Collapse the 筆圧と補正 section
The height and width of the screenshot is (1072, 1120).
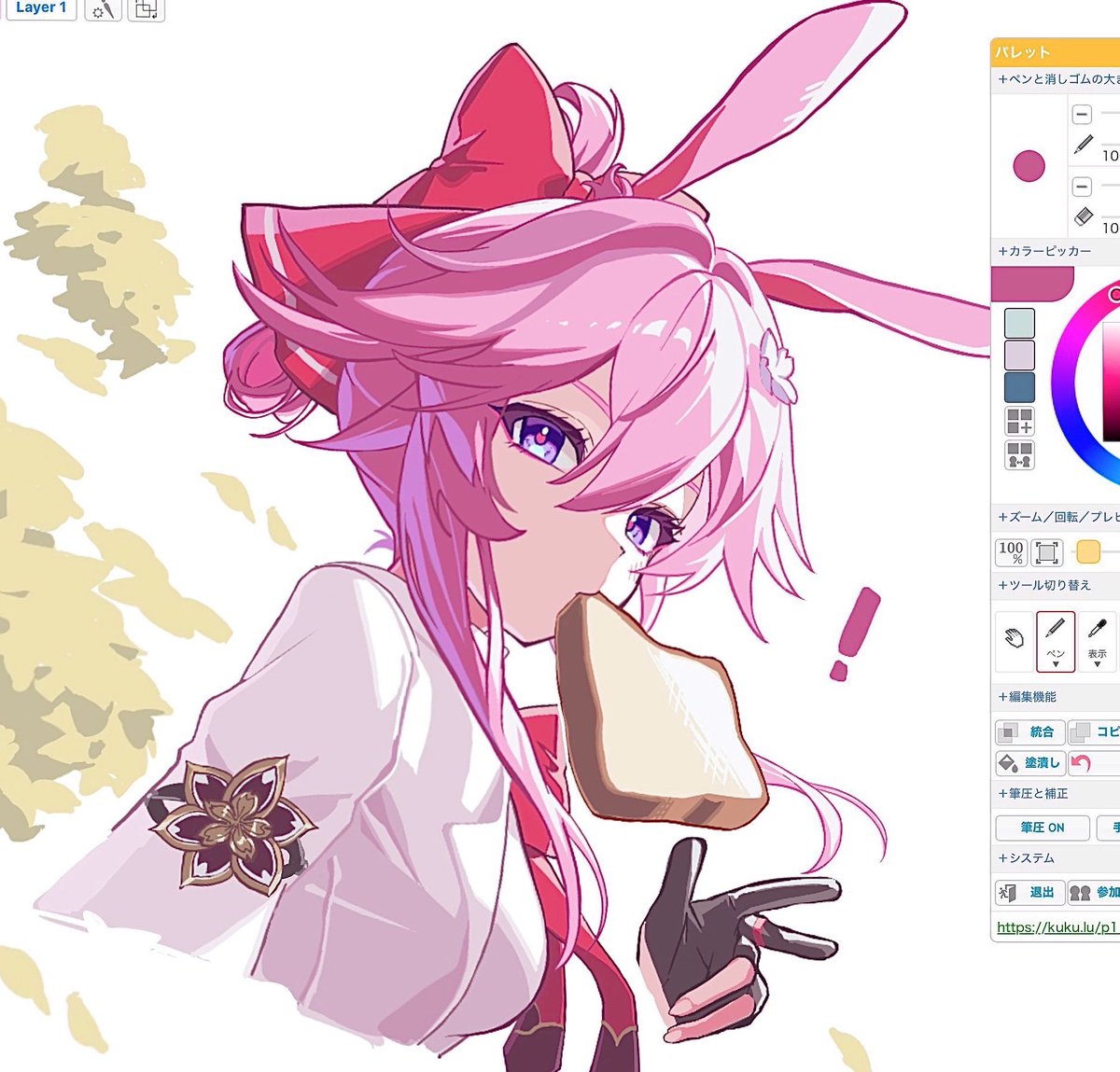1056,793
